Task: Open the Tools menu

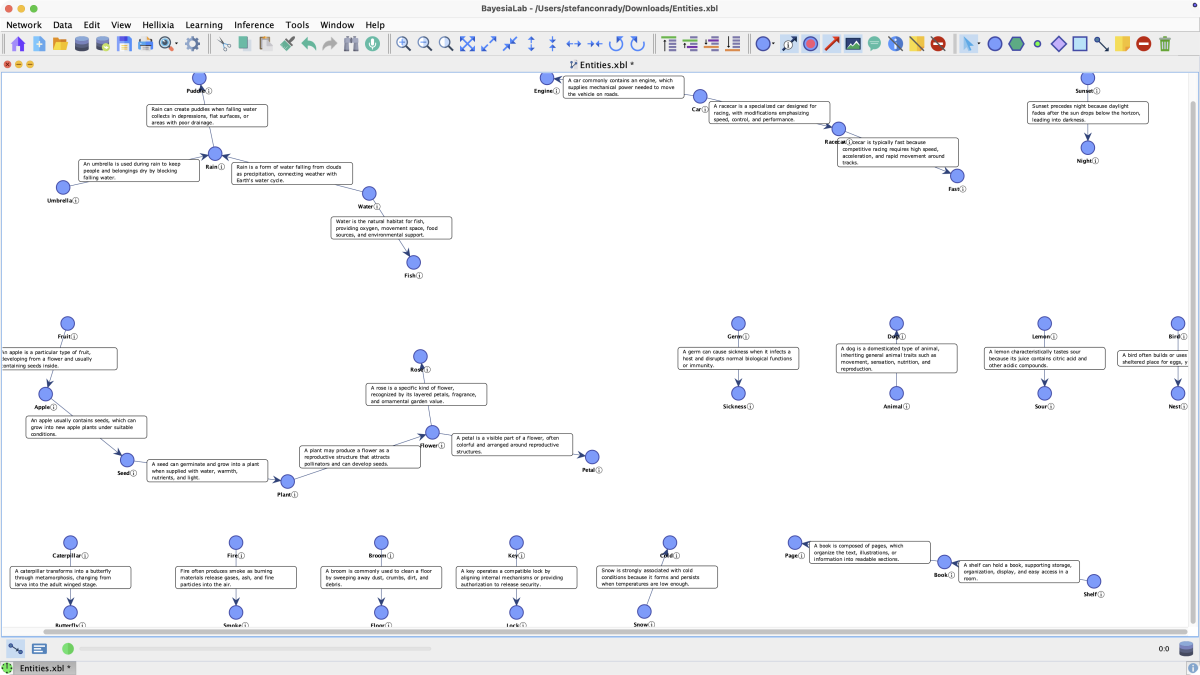Action: 297,24
